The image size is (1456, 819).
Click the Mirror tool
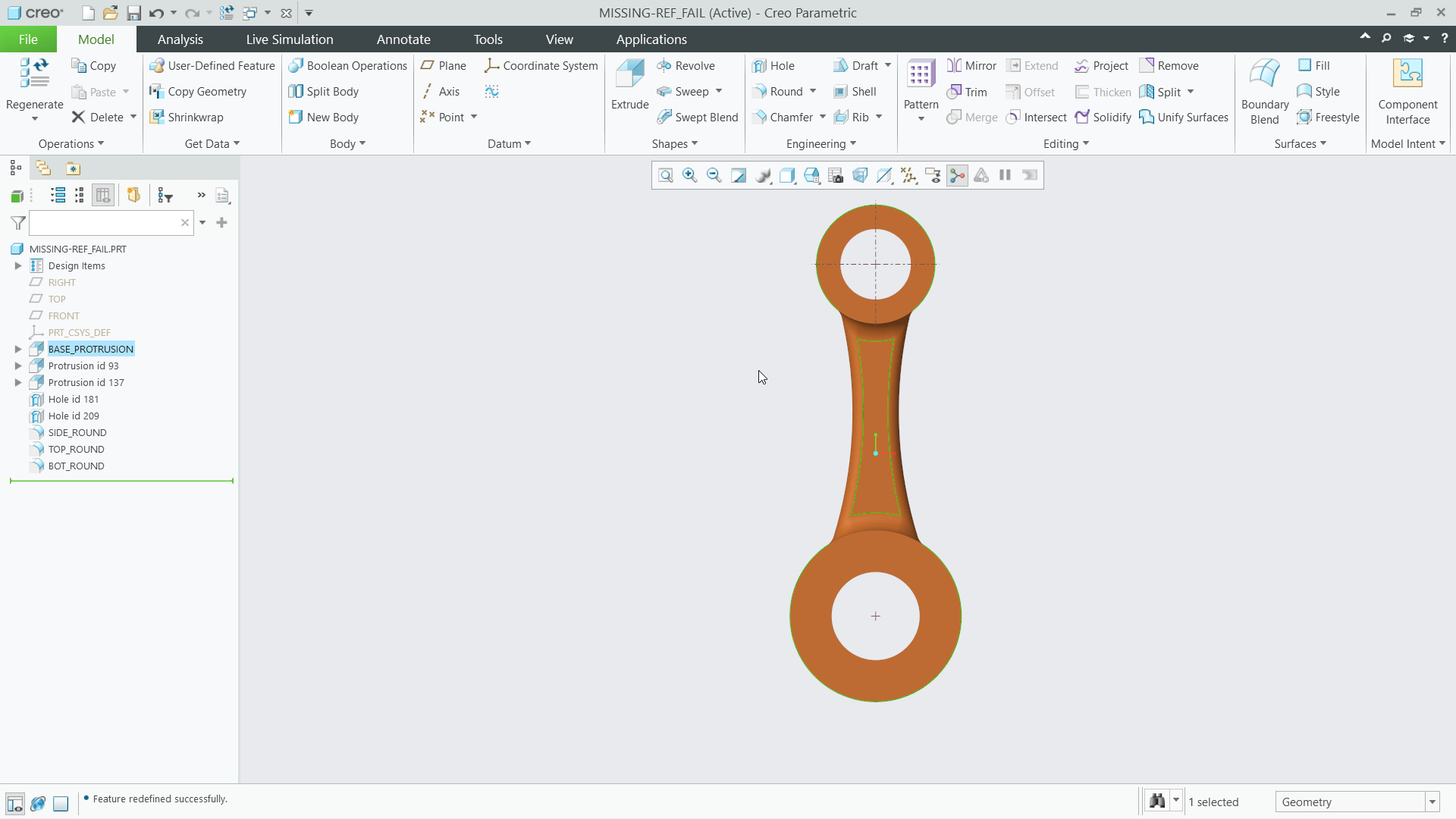(971, 66)
